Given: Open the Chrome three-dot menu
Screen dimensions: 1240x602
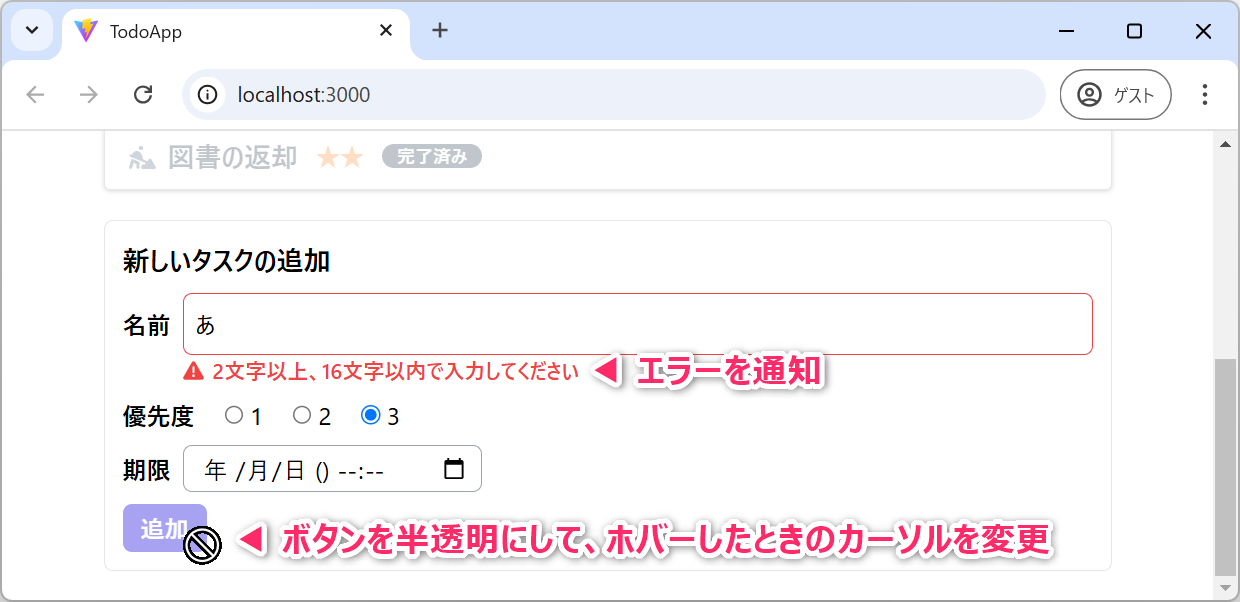Looking at the screenshot, I should coord(1204,95).
